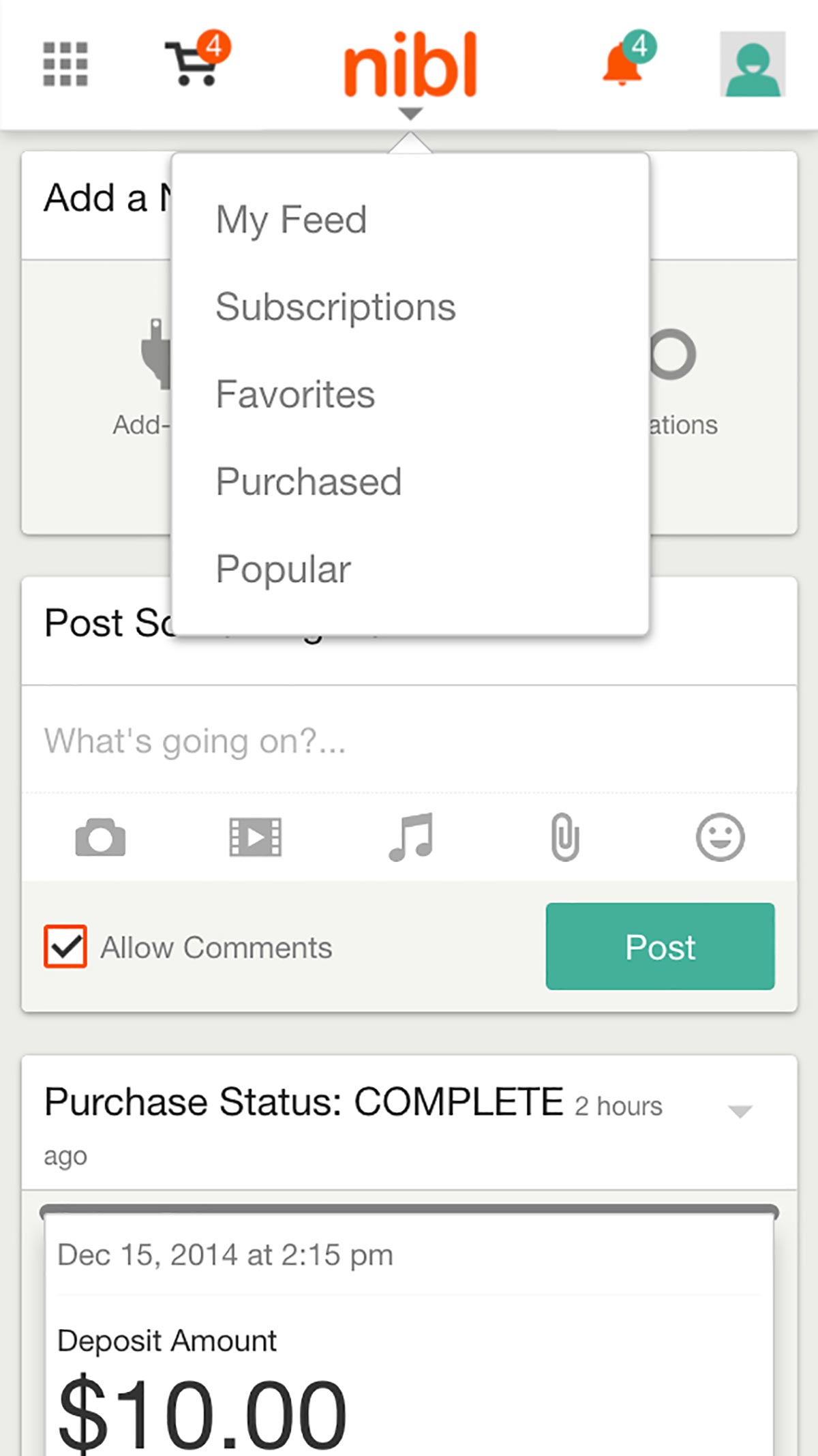818x1456 pixels.
Task: Add music using the note icon
Action: click(410, 837)
